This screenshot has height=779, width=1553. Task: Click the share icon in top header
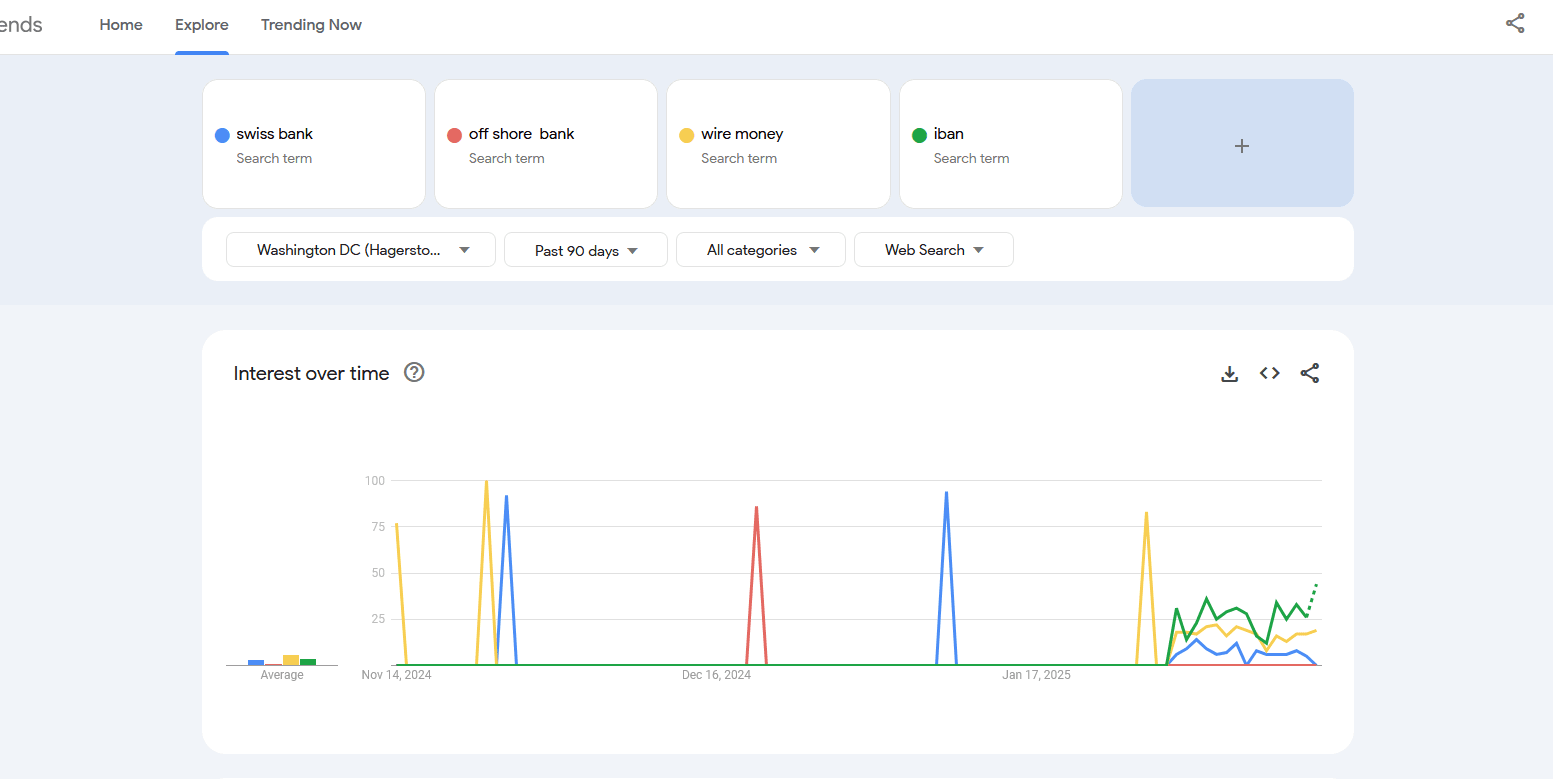click(1515, 24)
